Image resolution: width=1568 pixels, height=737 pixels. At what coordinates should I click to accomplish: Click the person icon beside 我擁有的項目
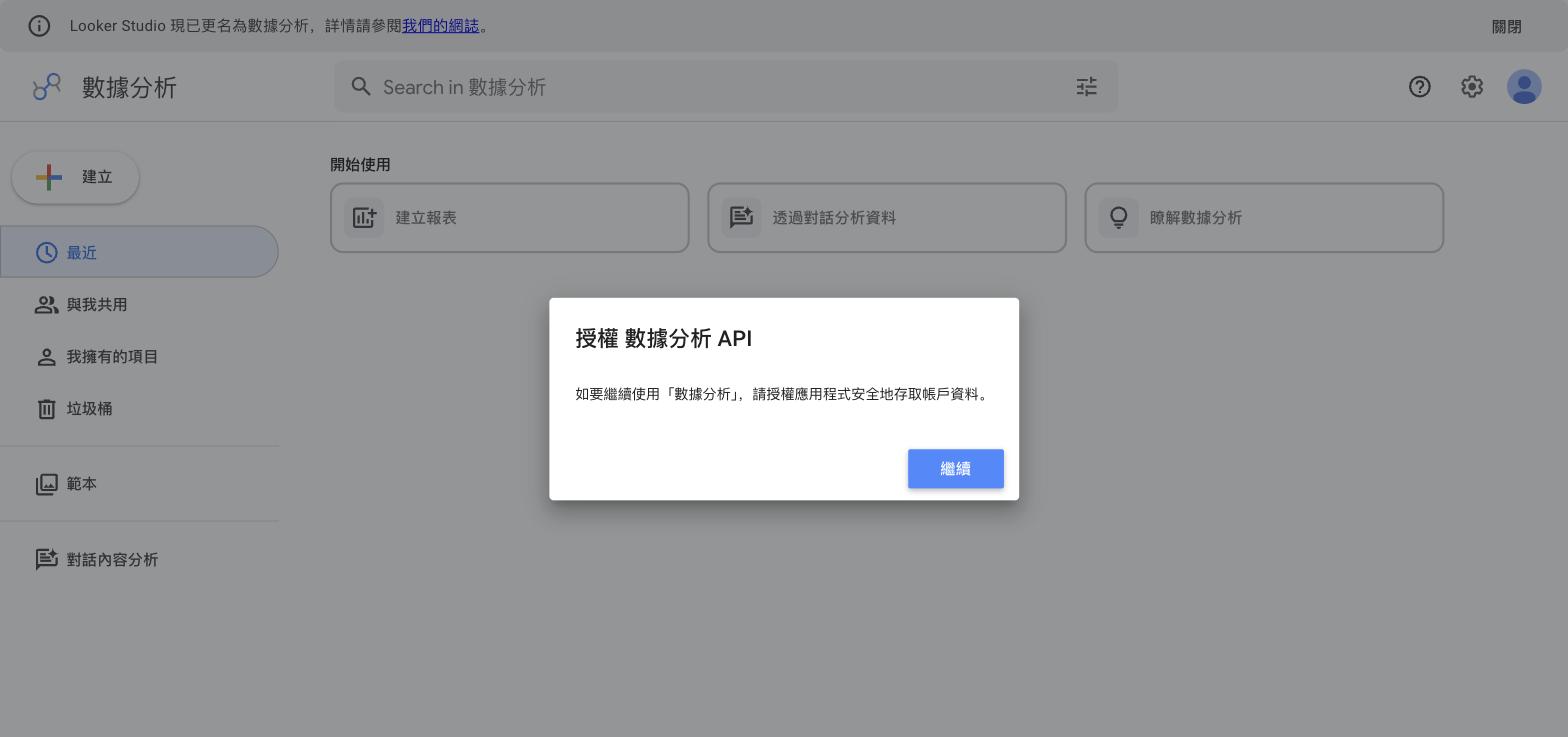click(46, 357)
